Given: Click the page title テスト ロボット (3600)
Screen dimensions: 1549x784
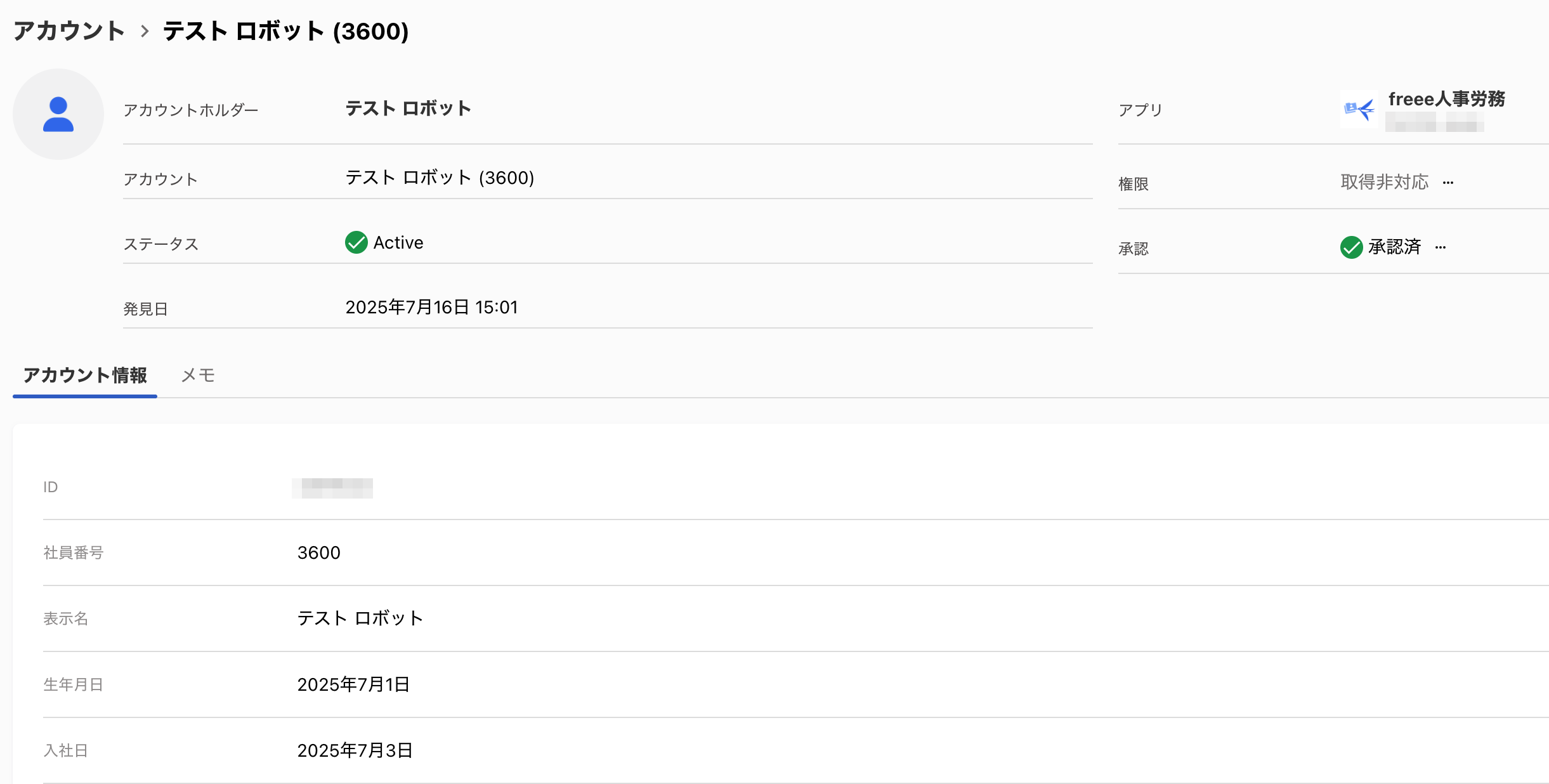Looking at the screenshot, I should 285,31.
